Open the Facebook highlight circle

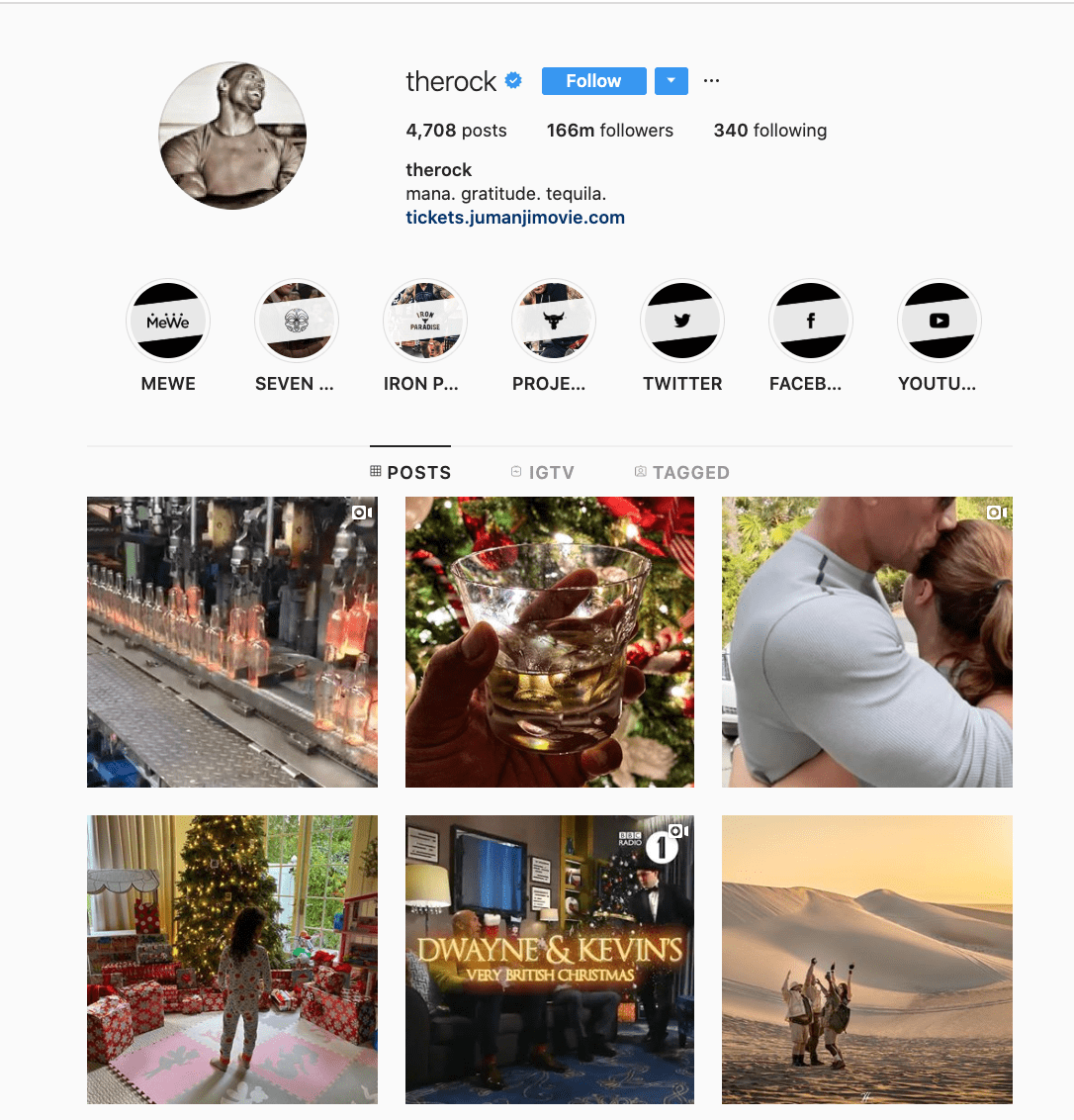(811, 321)
